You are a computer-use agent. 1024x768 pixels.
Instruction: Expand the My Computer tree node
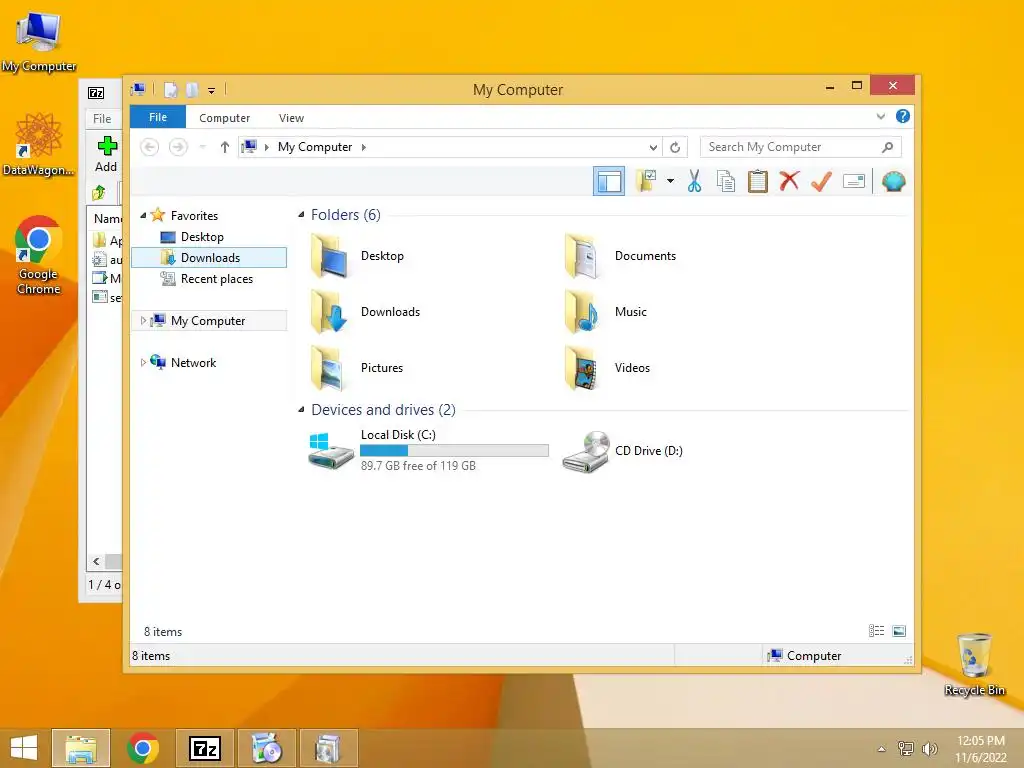(x=143, y=320)
